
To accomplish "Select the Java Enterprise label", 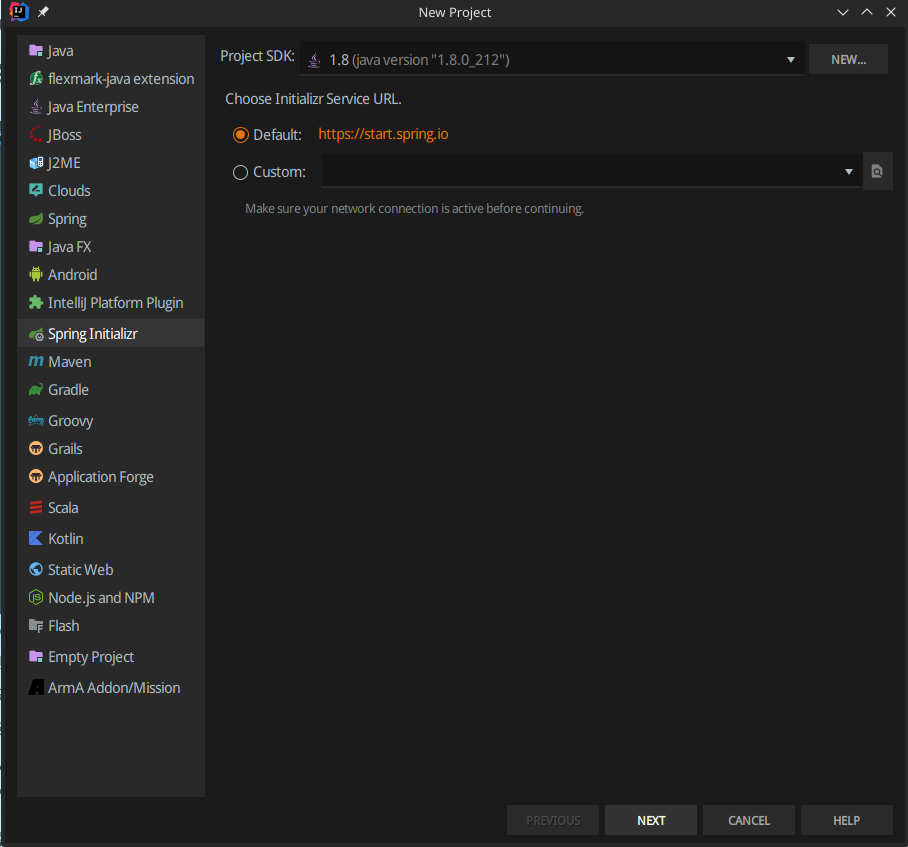I will coord(93,107).
